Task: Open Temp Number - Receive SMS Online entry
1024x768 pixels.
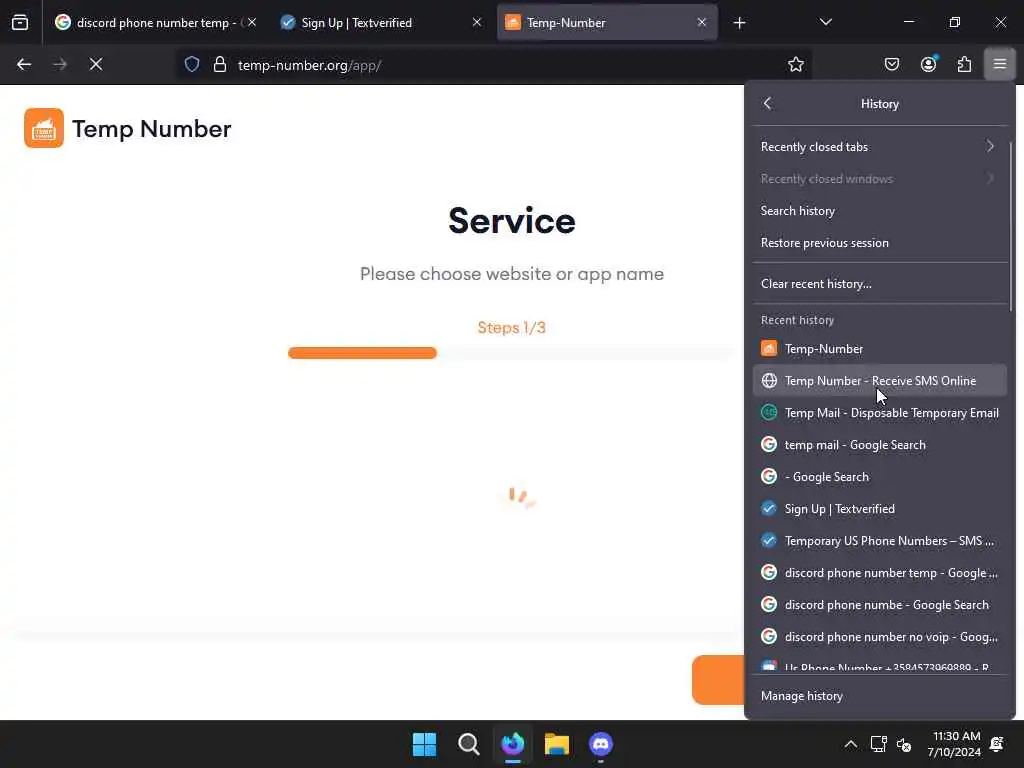Action: [x=879, y=380]
